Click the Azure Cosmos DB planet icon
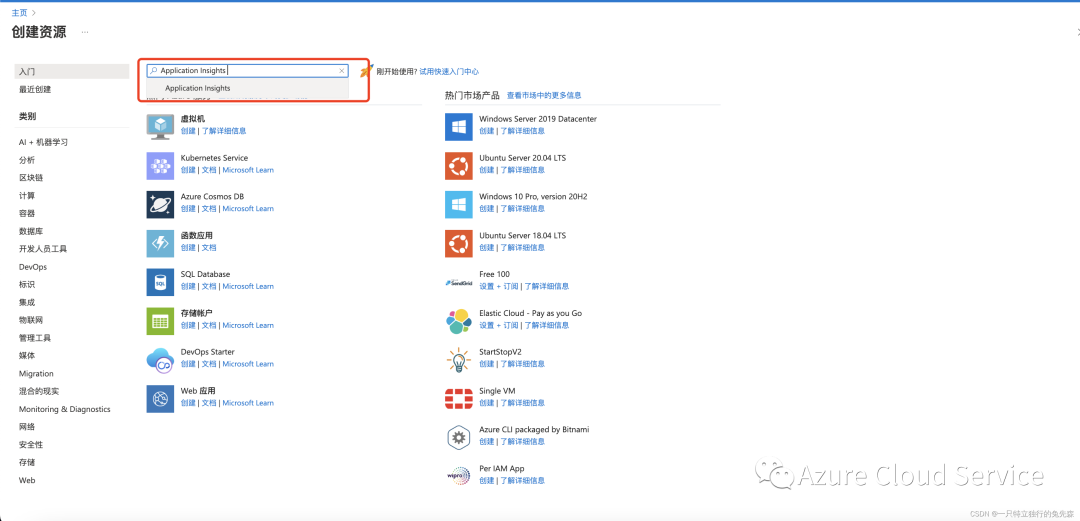Image resolution: width=1080 pixels, height=521 pixels. pyautogui.click(x=160, y=205)
